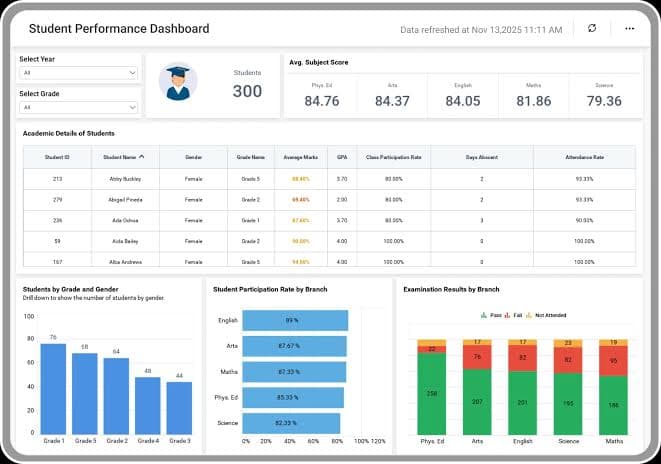Viewport: 661px width, 464px height.
Task: Drill into the Grade 2 bar
Action: [x=116, y=396]
